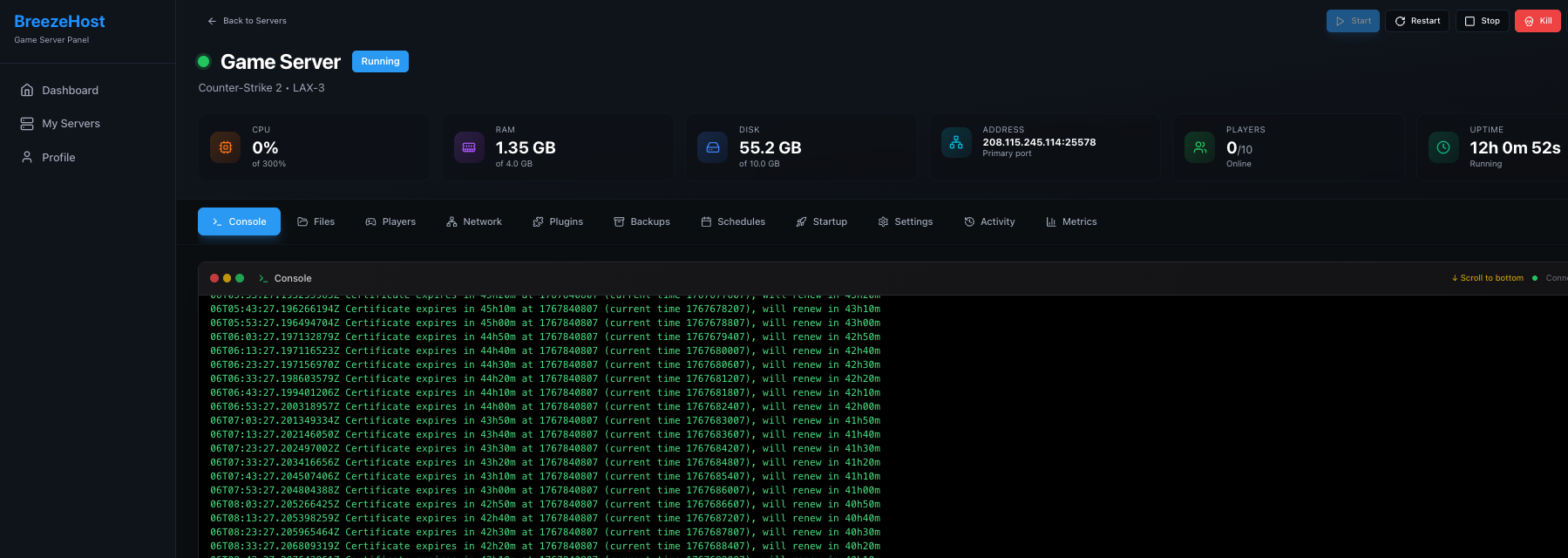Open the Files tab
1568x558 pixels.
(x=316, y=221)
